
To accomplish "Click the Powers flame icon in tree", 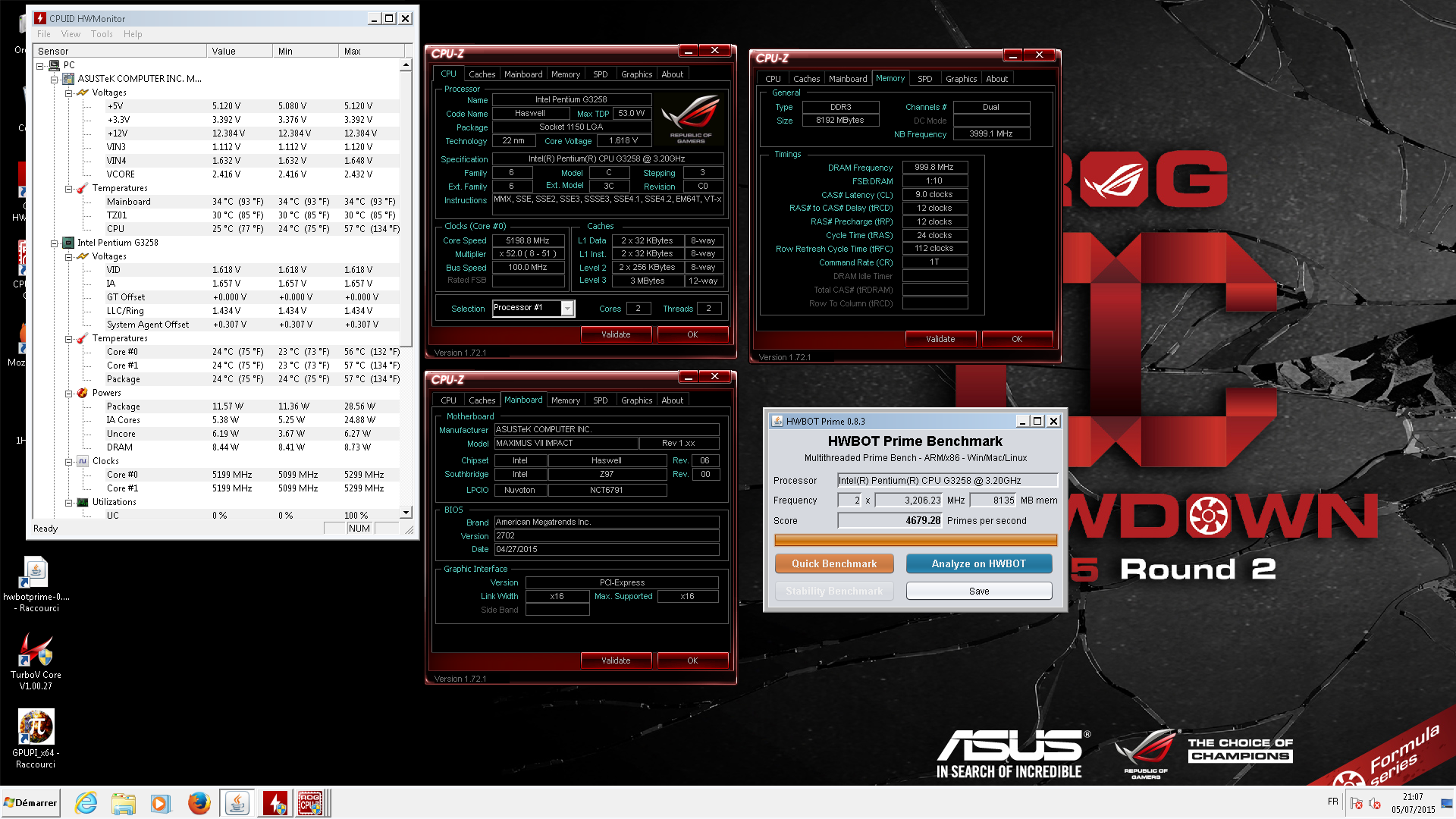I will [x=83, y=393].
